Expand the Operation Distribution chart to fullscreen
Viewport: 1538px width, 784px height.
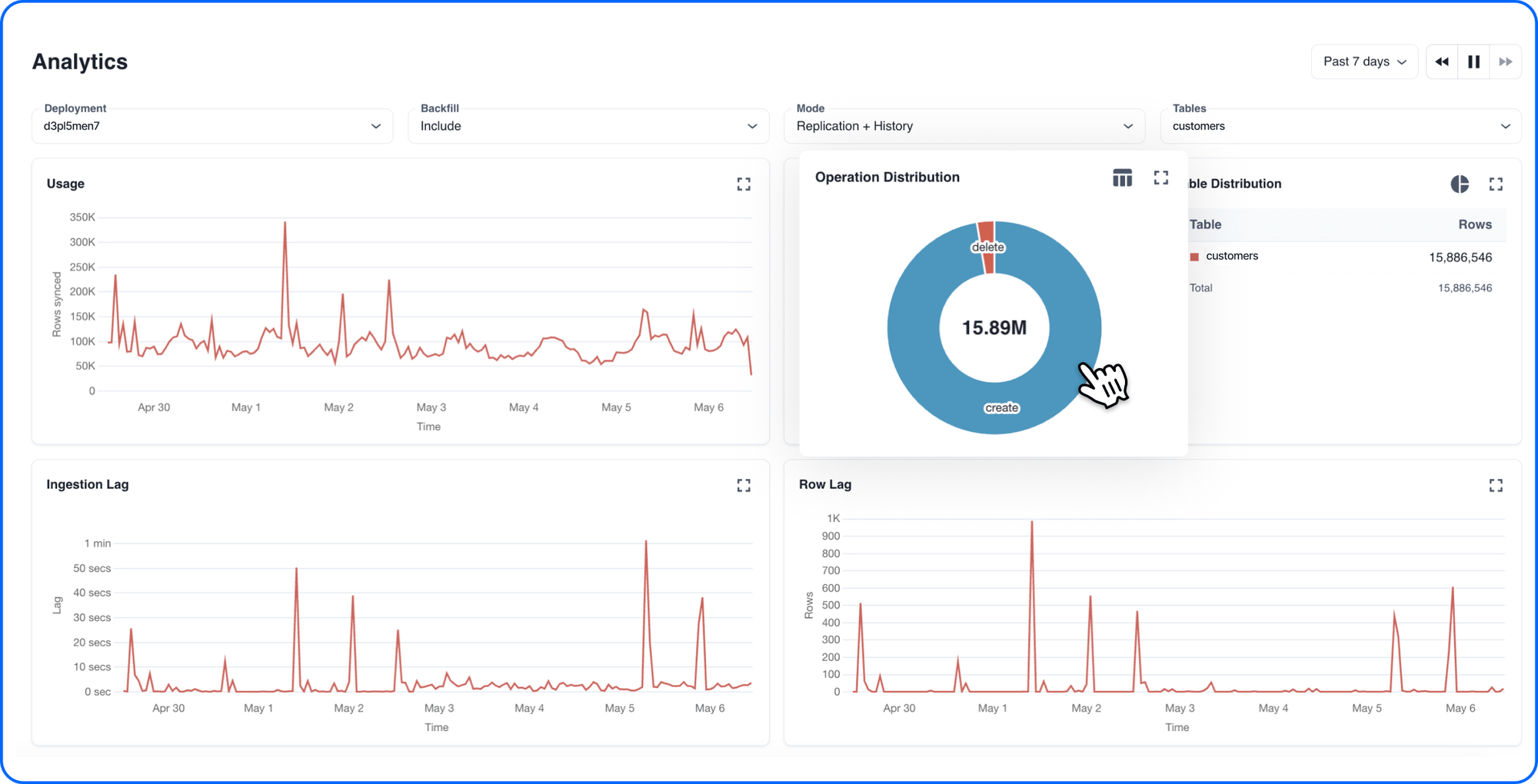tap(1161, 177)
